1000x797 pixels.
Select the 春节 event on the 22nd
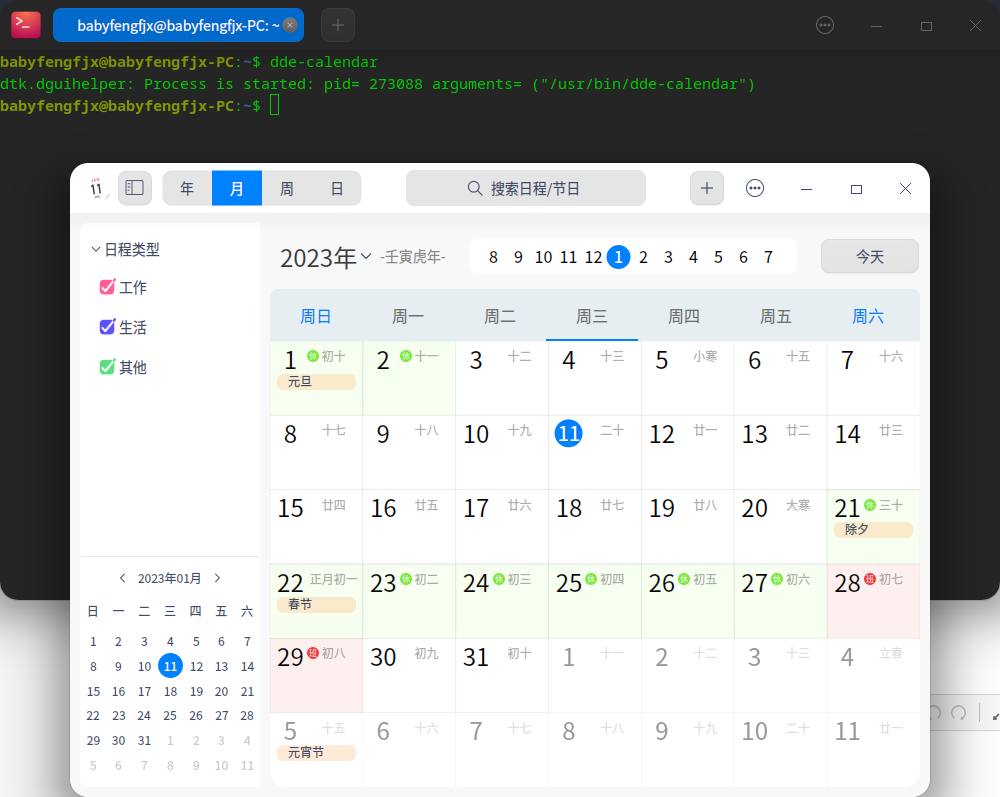point(316,605)
